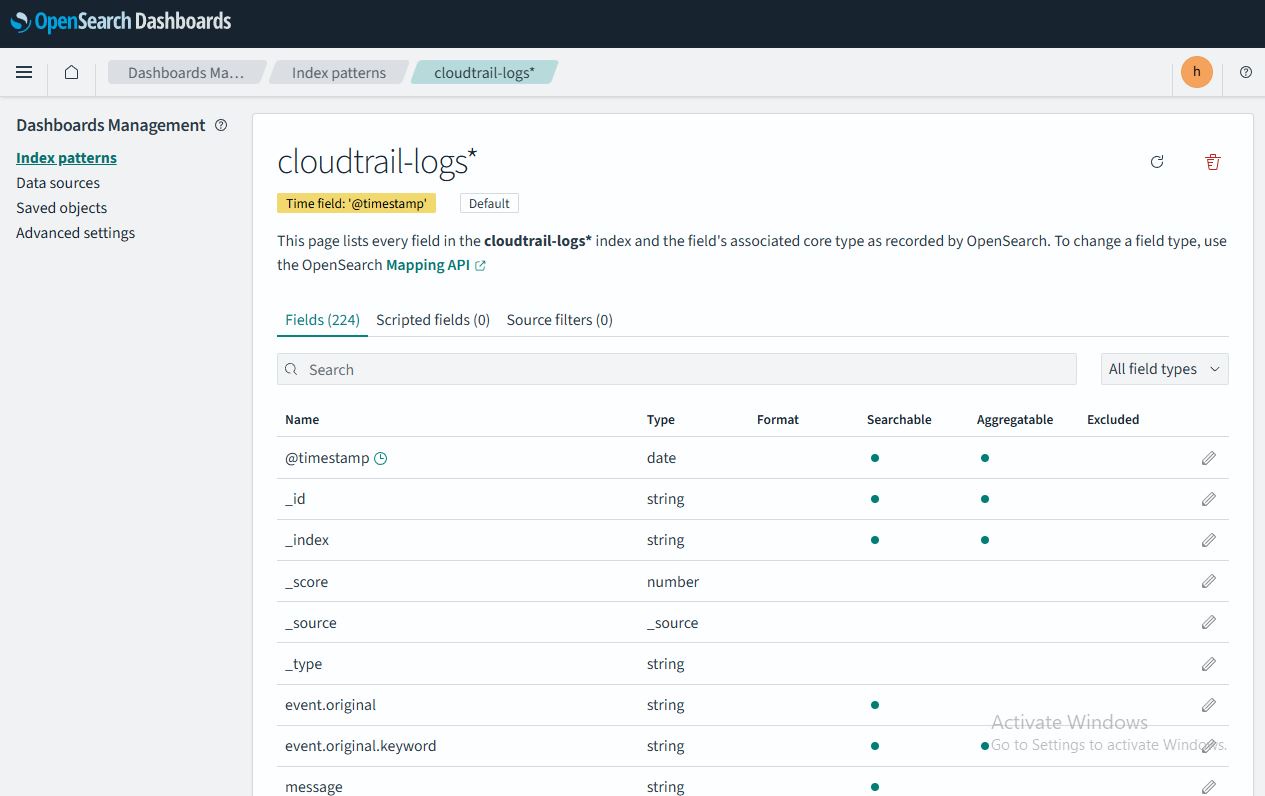Click the OpenSearch Dashboards logo
The height and width of the screenshot is (796, 1265).
click(x=121, y=21)
